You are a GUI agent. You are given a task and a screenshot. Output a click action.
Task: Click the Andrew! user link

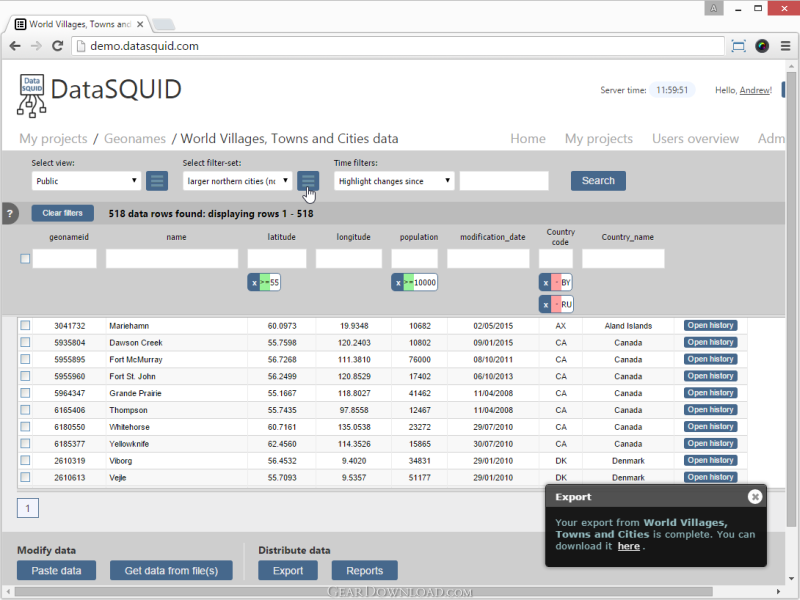pos(756,90)
